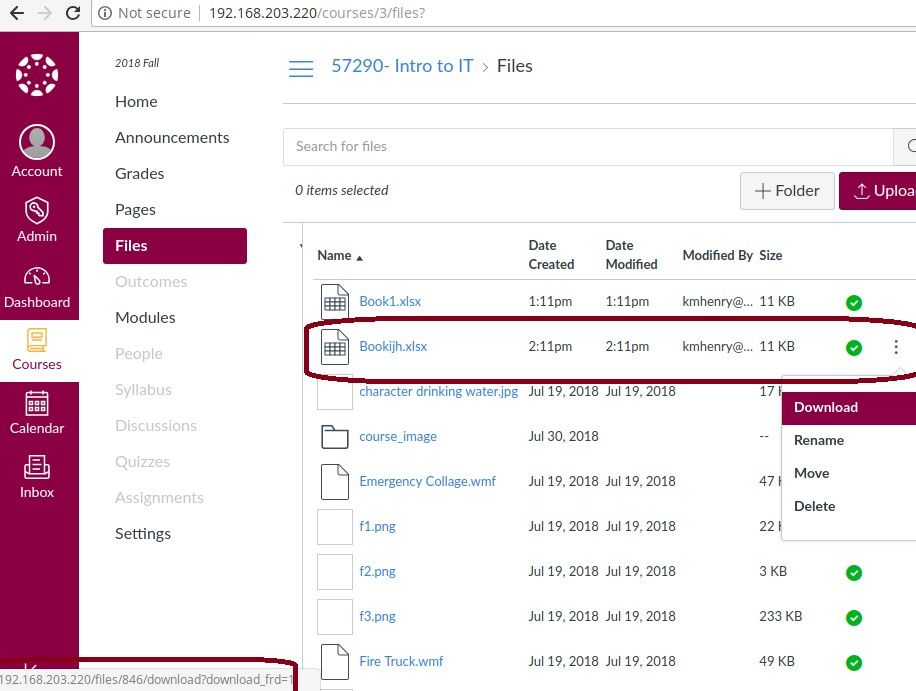916x691 pixels.
Task: Toggle published status of Bookijh.xlsx
Action: click(x=853, y=348)
